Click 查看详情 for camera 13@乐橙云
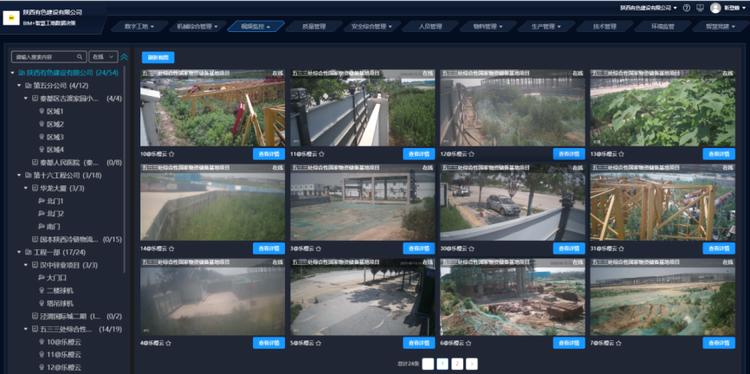The width and height of the screenshot is (750, 374). coord(719,154)
